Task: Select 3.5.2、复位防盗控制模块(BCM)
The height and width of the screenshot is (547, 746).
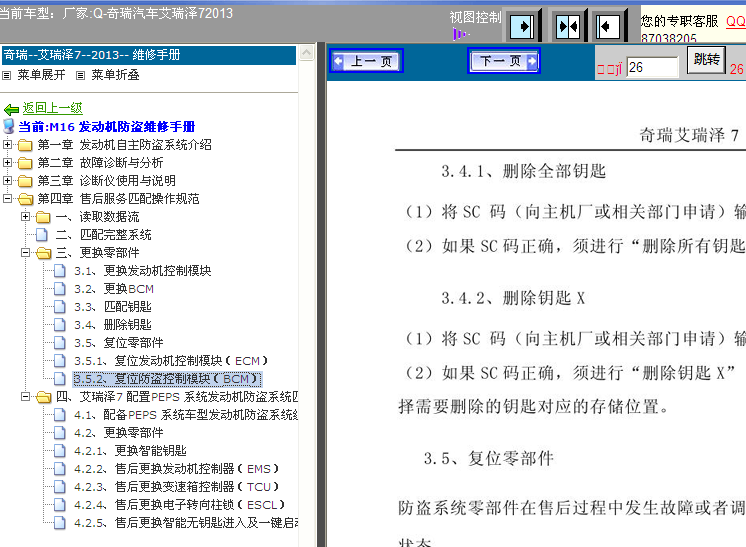Action: [167, 379]
